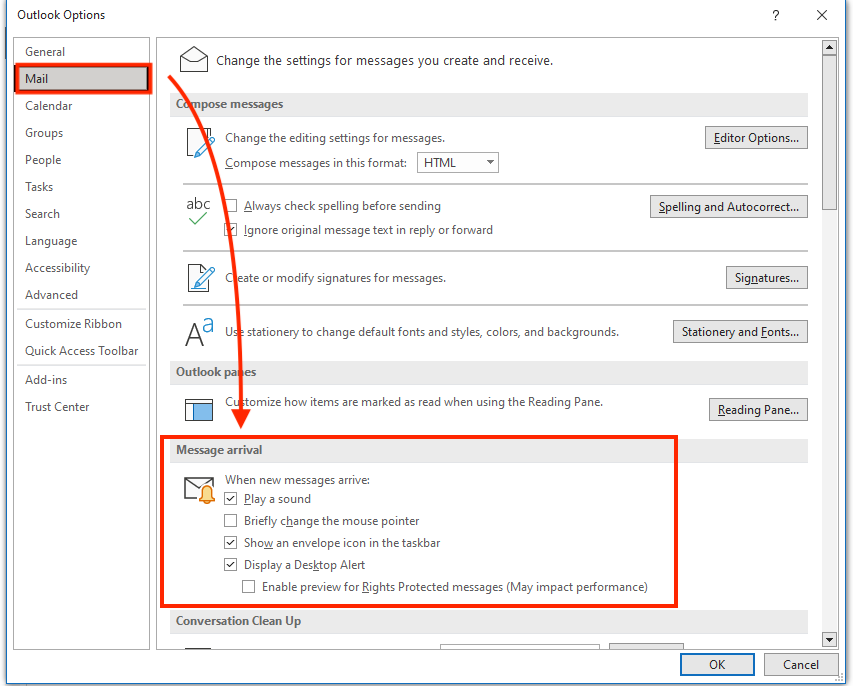The width and height of the screenshot is (853, 686).
Task: Switch to Accessibility options
Action: [x=82, y=268]
